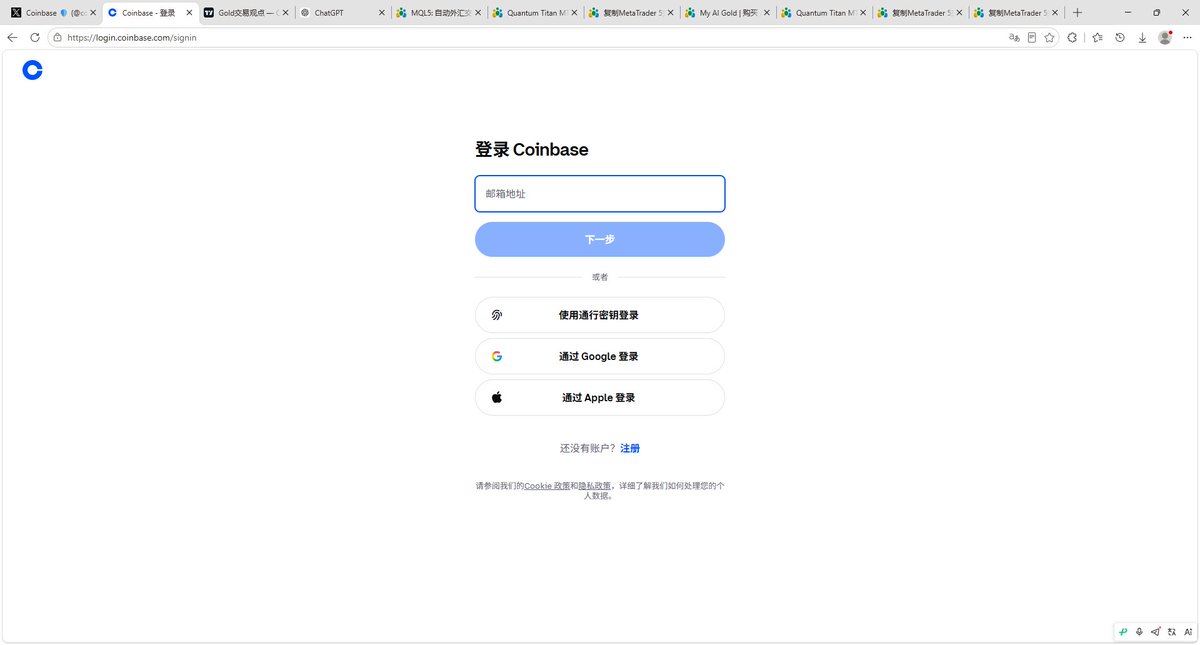Click the 下一步 button
The width and height of the screenshot is (1200, 645).
tap(600, 239)
